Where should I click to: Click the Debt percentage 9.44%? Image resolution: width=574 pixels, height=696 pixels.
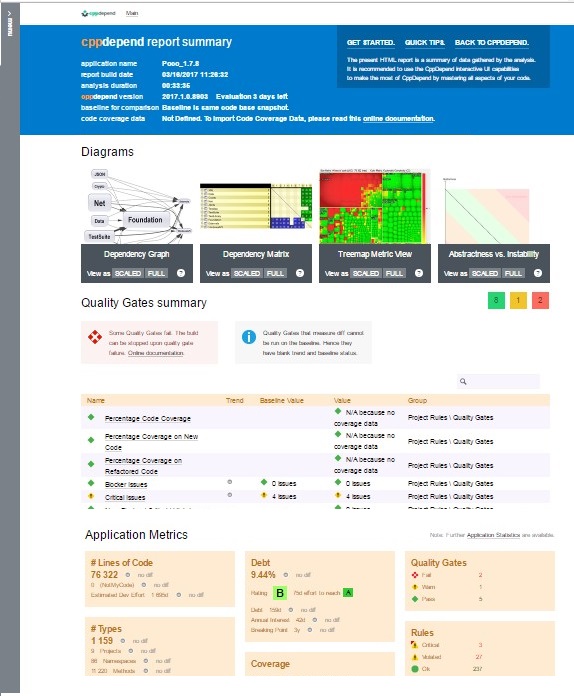tap(263, 574)
